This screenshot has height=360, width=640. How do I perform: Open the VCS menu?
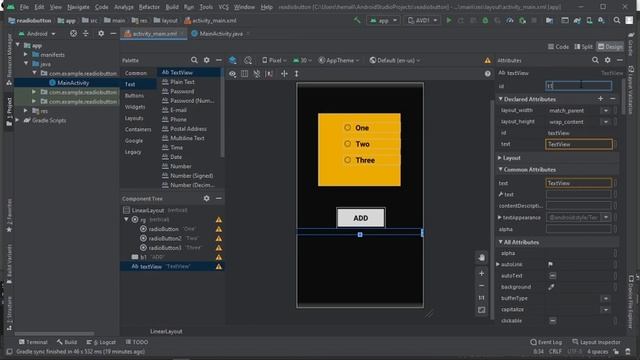(x=223, y=7)
